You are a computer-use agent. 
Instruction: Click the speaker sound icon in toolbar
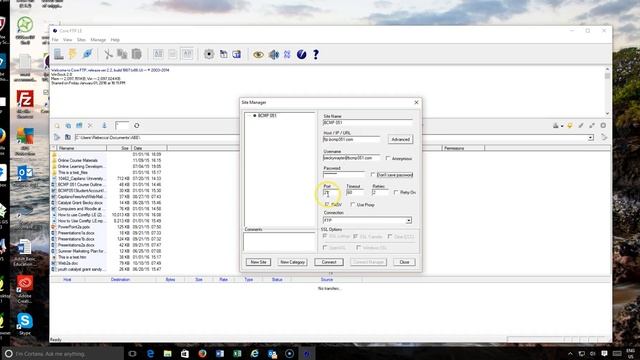coord(273,54)
